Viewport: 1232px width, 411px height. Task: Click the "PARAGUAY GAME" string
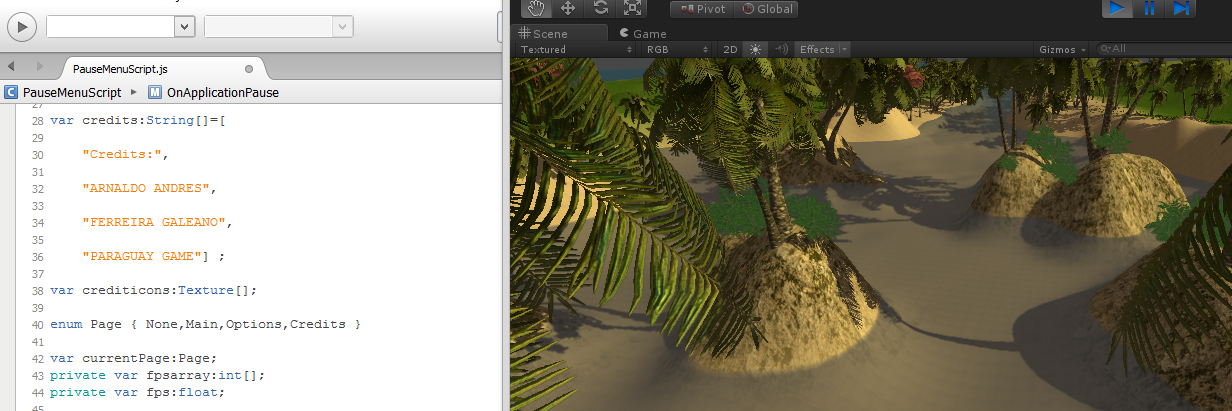coord(143,256)
